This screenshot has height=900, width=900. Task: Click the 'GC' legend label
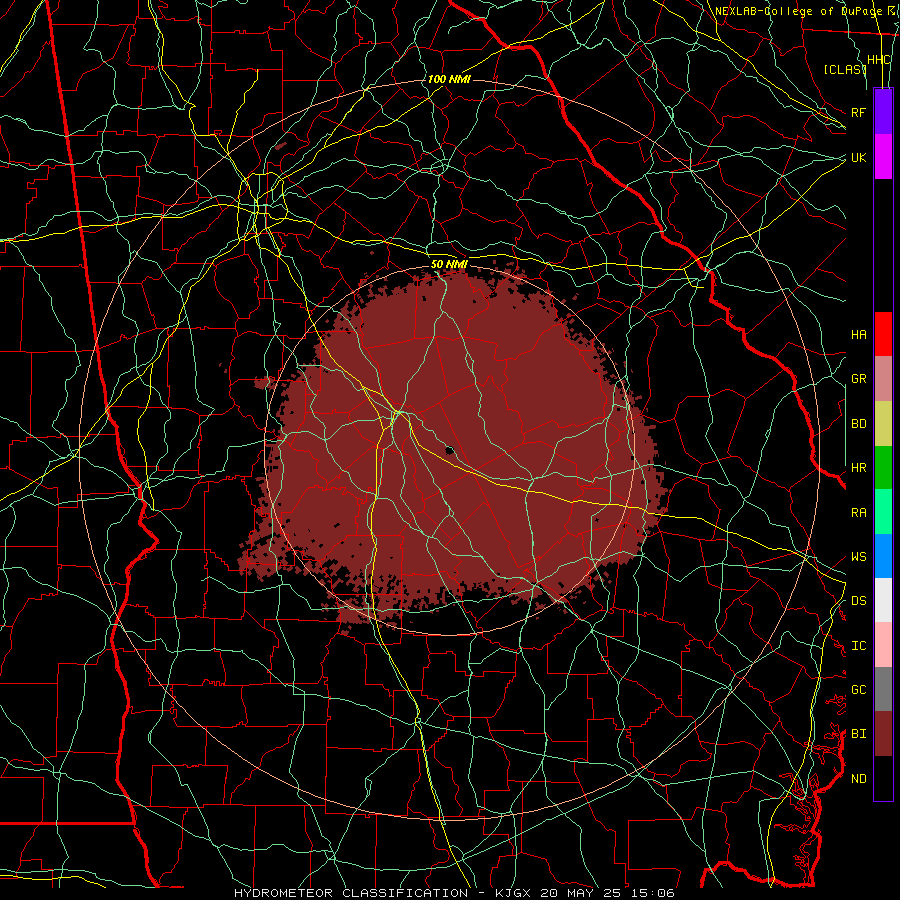point(858,690)
